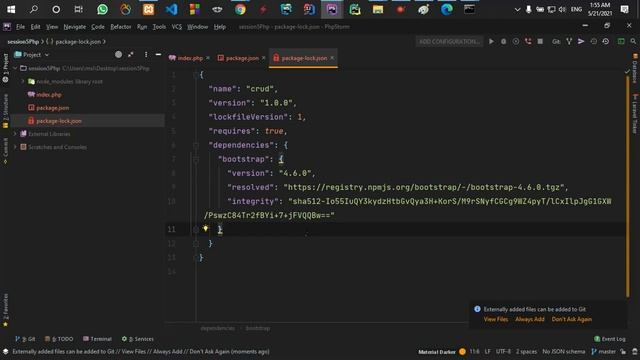This screenshot has width=640, height=360.
Task: Select package.json in project tree
Action: (x=52, y=108)
